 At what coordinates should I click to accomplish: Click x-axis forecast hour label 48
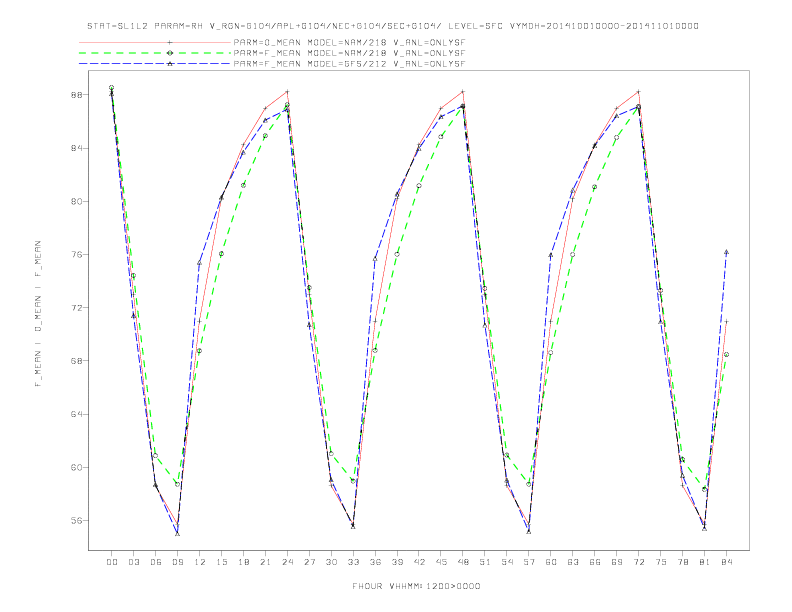point(463,562)
